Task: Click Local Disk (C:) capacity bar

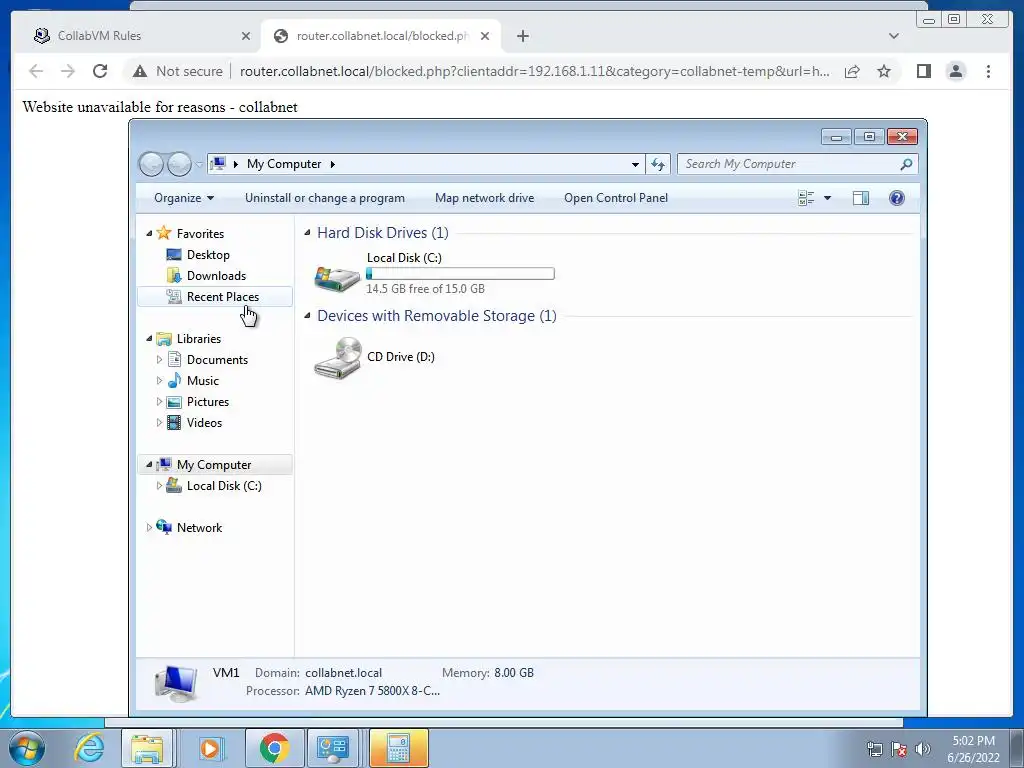Action: click(x=460, y=274)
